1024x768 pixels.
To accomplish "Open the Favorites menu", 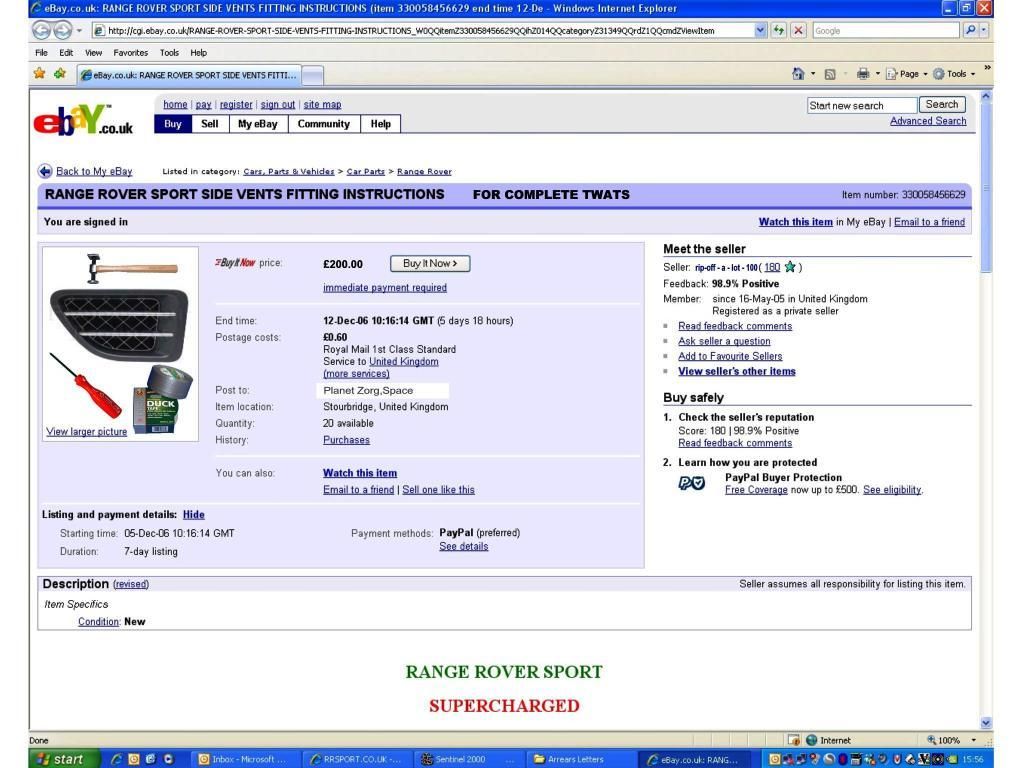I will (x=131, y=52).
